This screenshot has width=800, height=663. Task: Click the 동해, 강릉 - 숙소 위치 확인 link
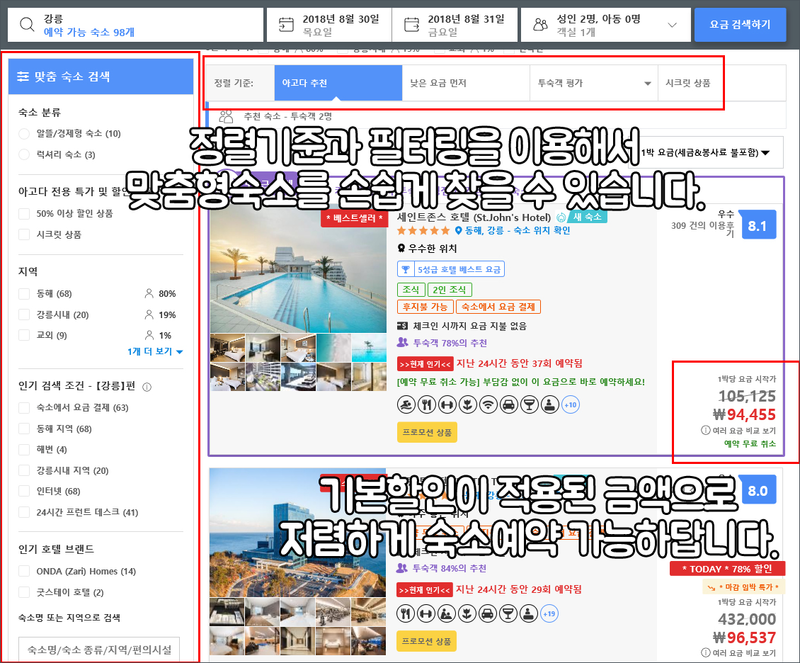[513, 230]
